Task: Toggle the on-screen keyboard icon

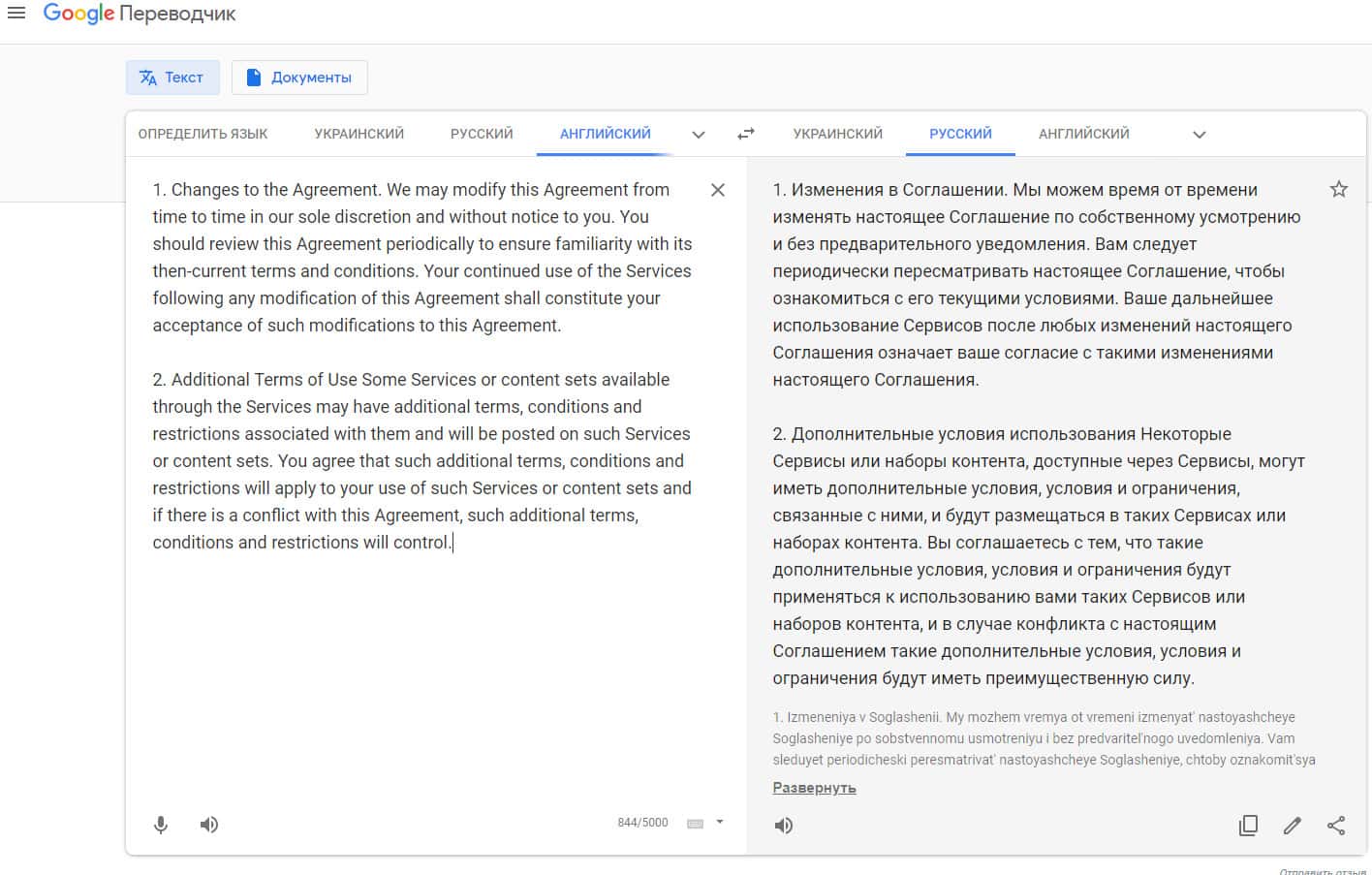Action: click(695, 824)
